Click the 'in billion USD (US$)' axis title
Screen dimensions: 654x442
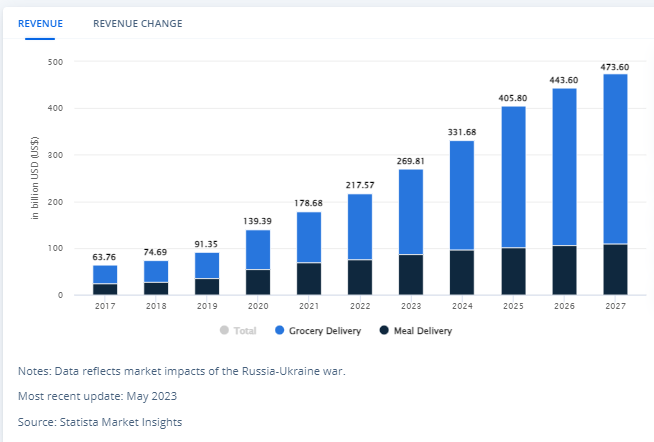(35, 178)
